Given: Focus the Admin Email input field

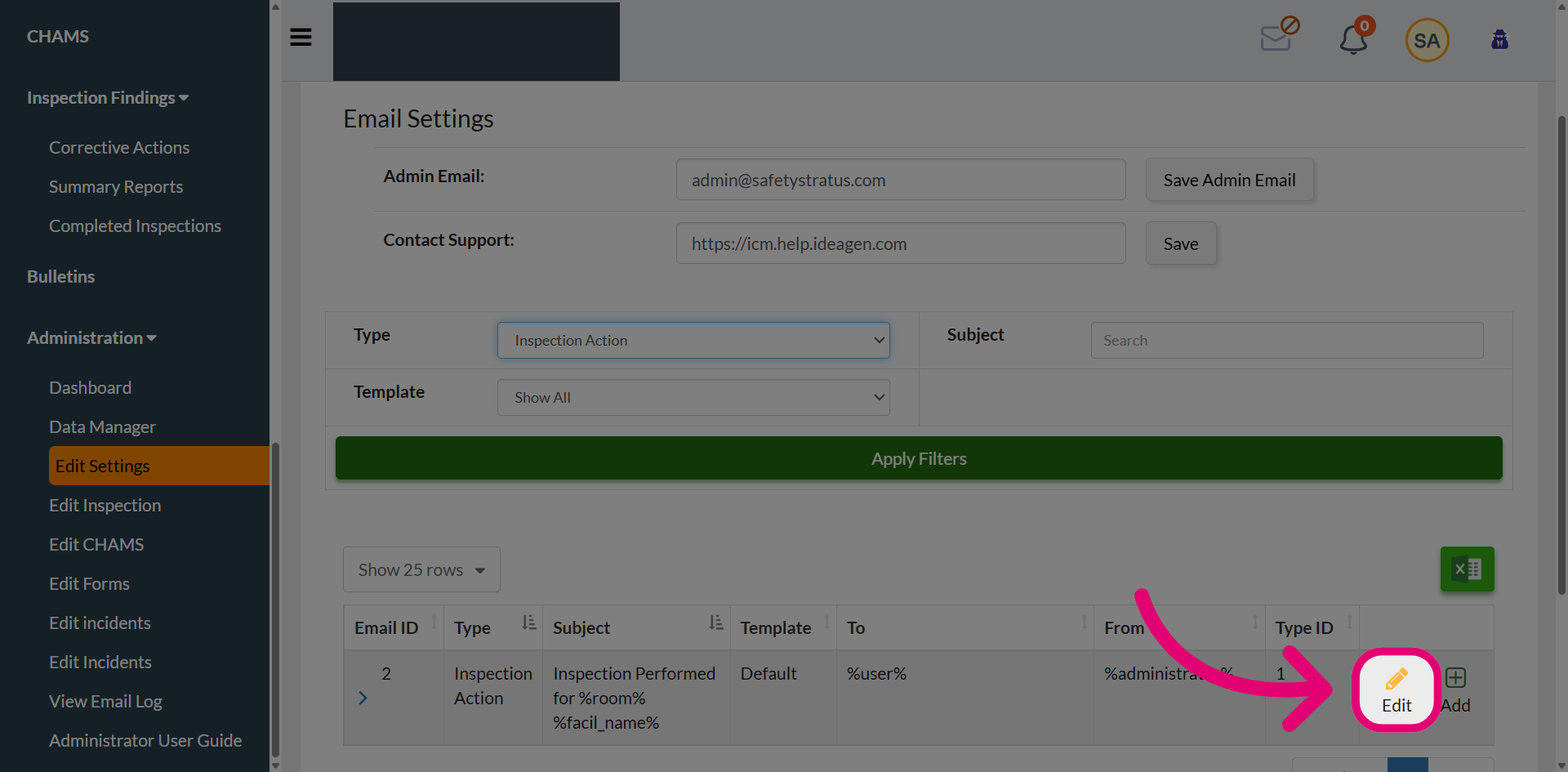Looking at the screenshot, I should pos(901,180).
